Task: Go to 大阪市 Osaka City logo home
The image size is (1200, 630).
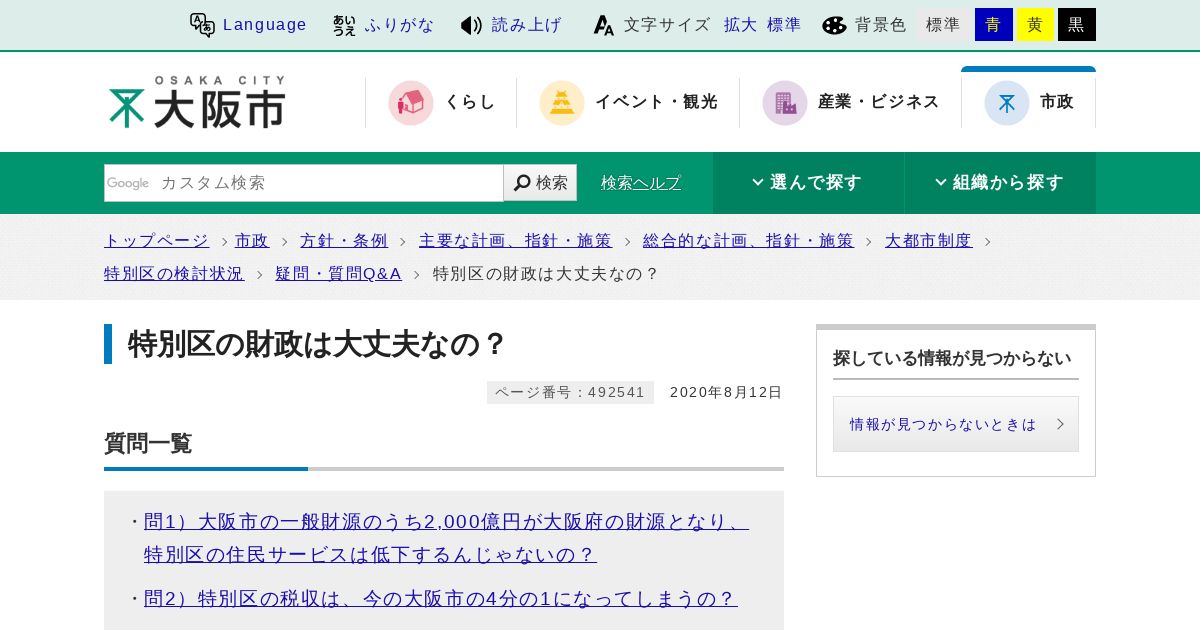Action: (197, 102)
